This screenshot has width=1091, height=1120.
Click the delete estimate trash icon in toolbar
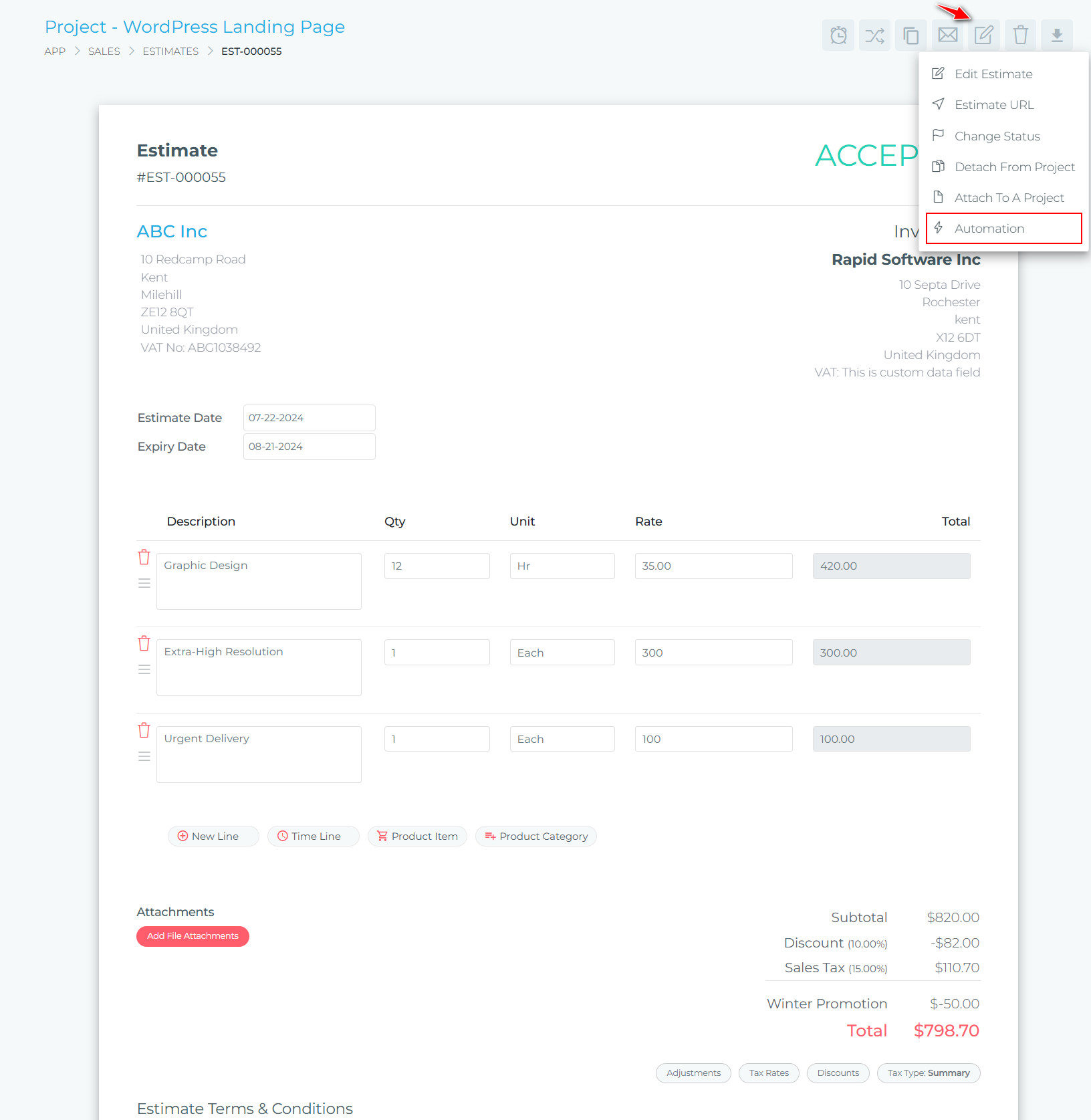(x=1020, y=35)
